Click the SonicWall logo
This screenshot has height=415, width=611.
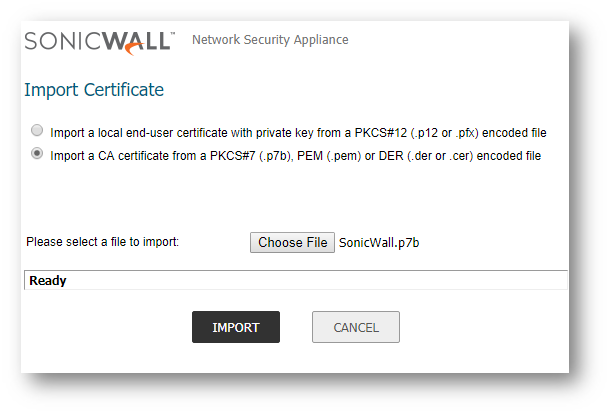point(100,42)
